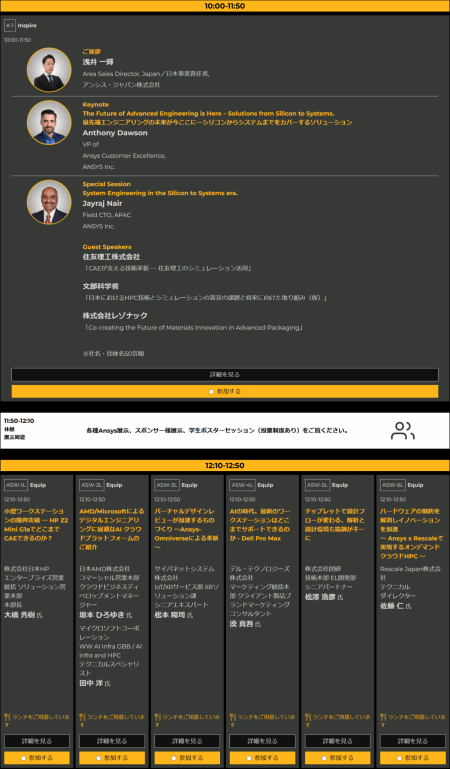Click the ASW-4L title mentioning Dell Pro Max
Image resolution: width=450 pixels, height=769 pixels.
[262, 524]
